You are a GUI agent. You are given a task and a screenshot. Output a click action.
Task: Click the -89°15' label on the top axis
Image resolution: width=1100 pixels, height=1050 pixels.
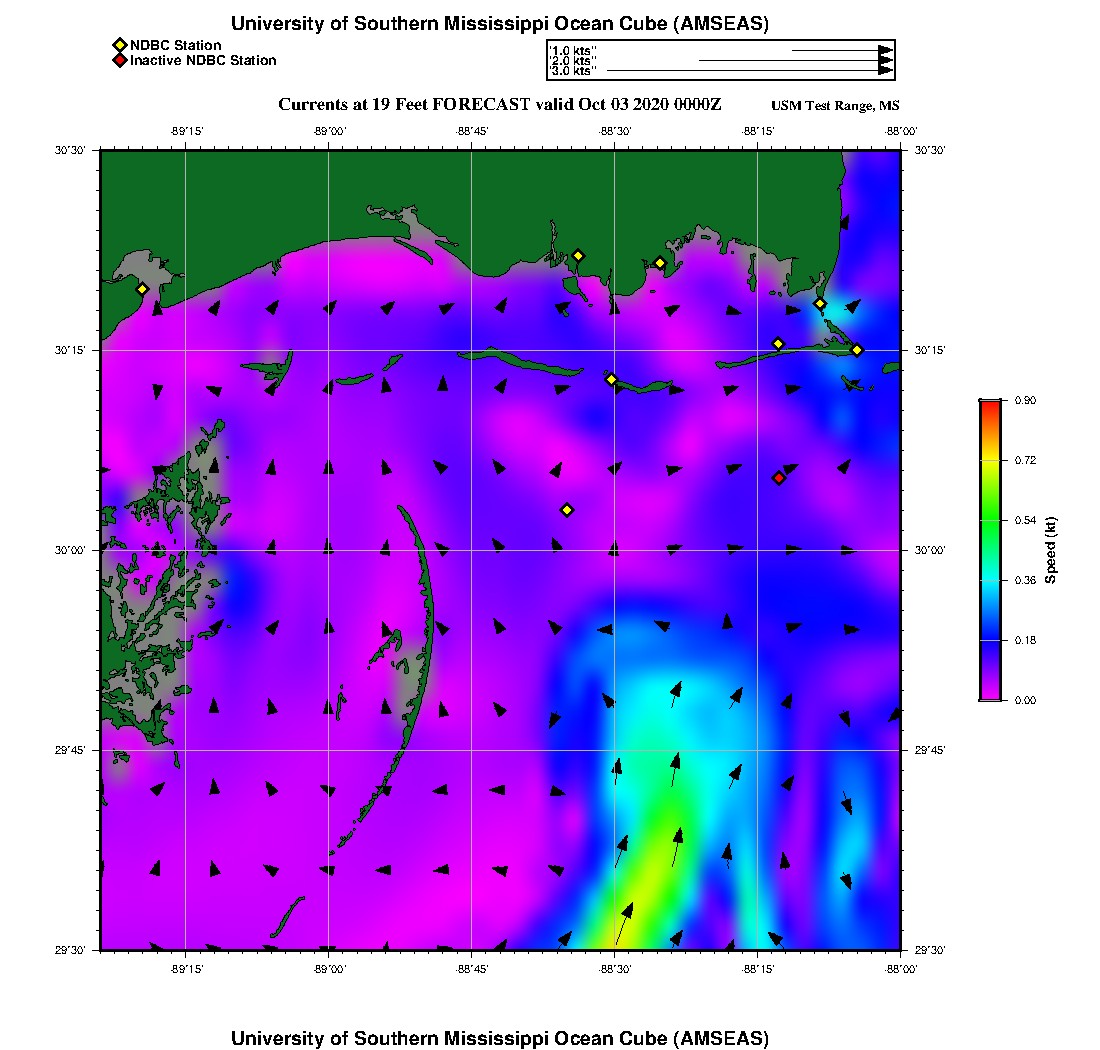click(186, 131)
